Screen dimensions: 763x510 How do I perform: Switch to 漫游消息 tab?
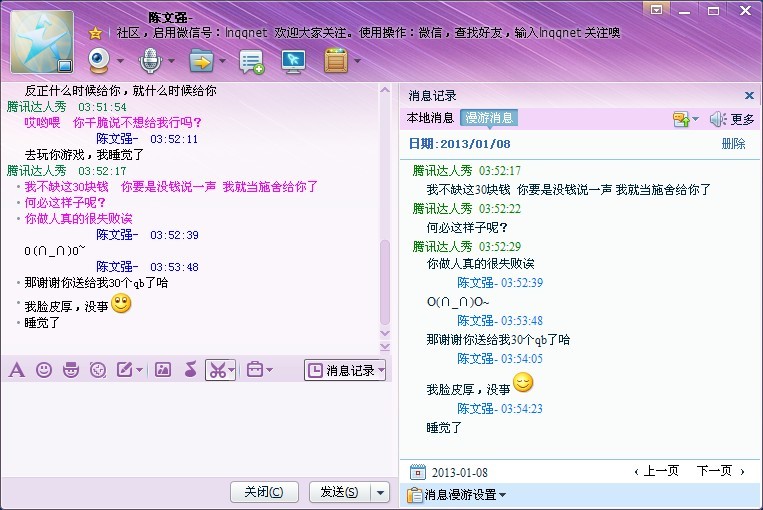[489, 118]
